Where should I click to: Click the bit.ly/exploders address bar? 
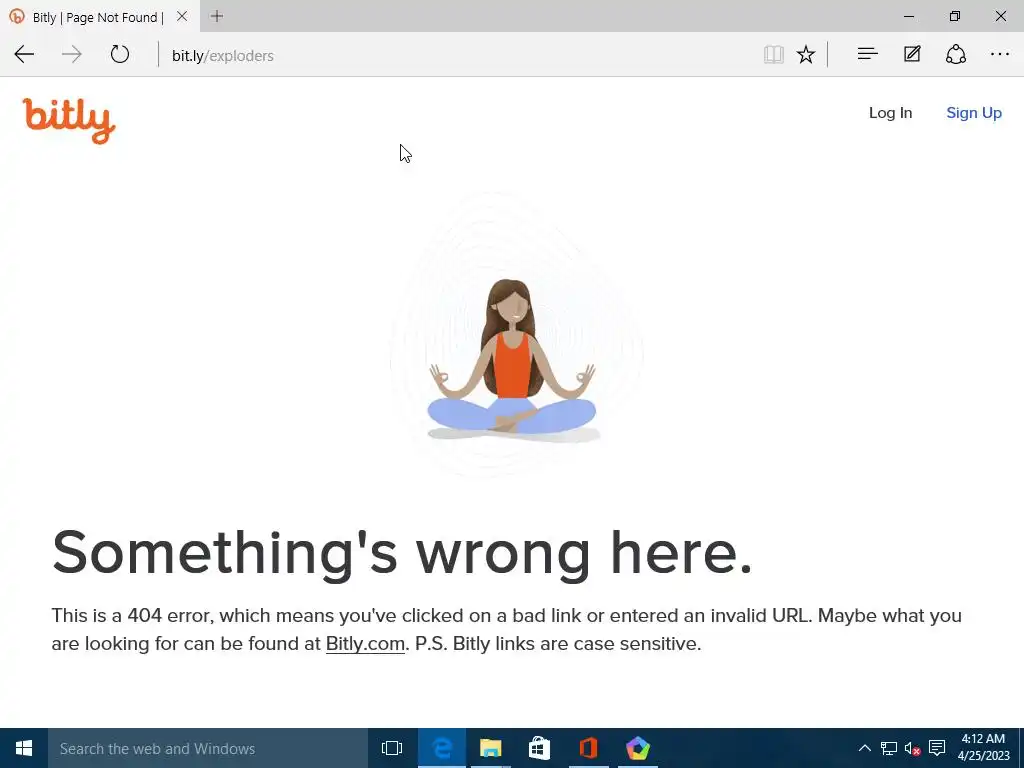click(x=457, y=56)
